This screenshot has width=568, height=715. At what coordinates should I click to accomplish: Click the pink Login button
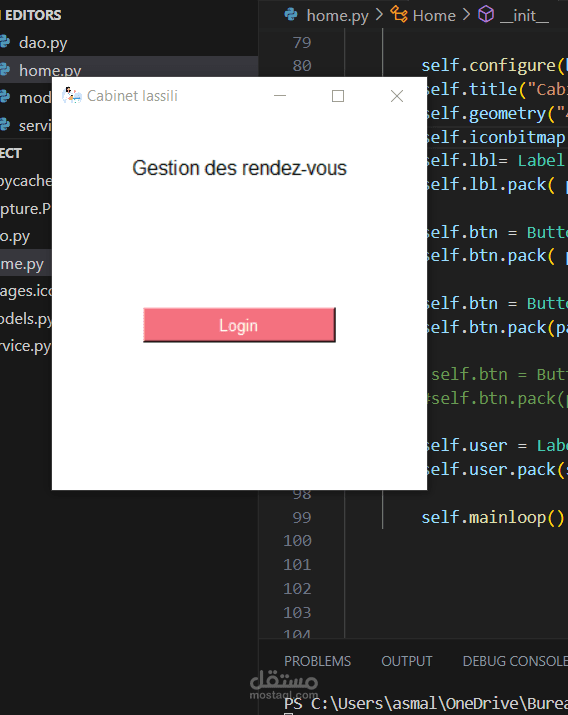[x=239, y=325]
